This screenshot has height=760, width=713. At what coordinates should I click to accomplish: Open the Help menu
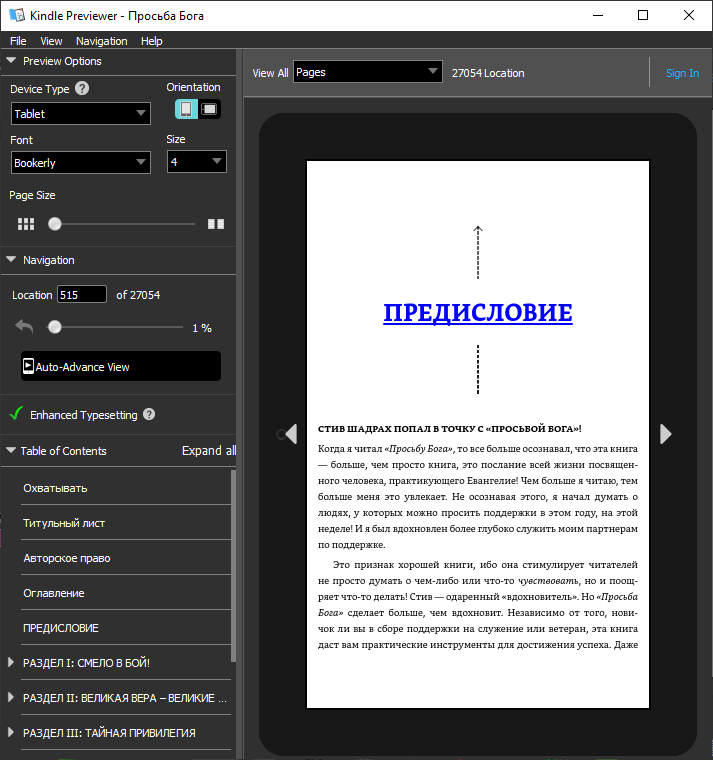click(x=151, y=41)
